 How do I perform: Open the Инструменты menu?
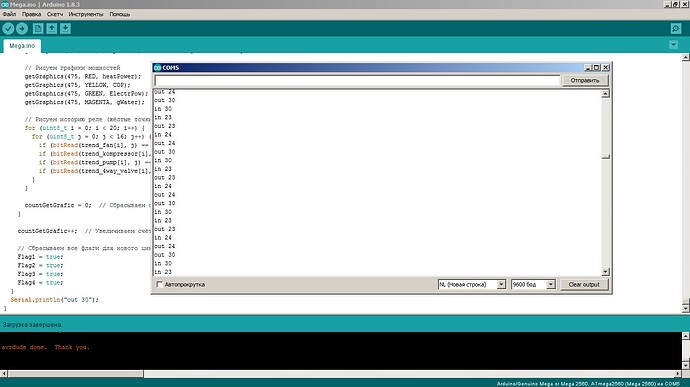86,14
